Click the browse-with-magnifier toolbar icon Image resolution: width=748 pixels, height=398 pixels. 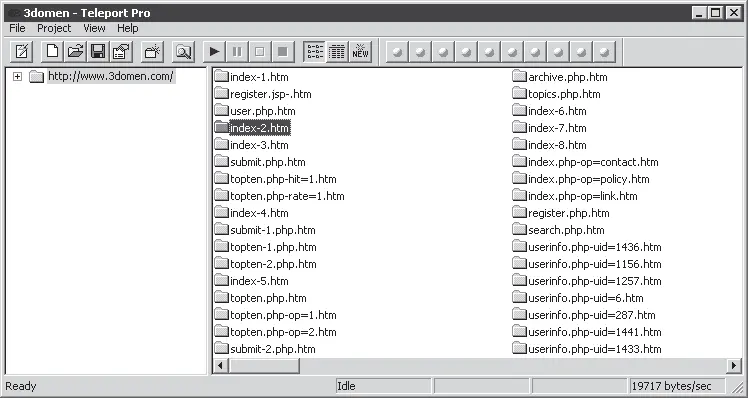click(183, 52)
